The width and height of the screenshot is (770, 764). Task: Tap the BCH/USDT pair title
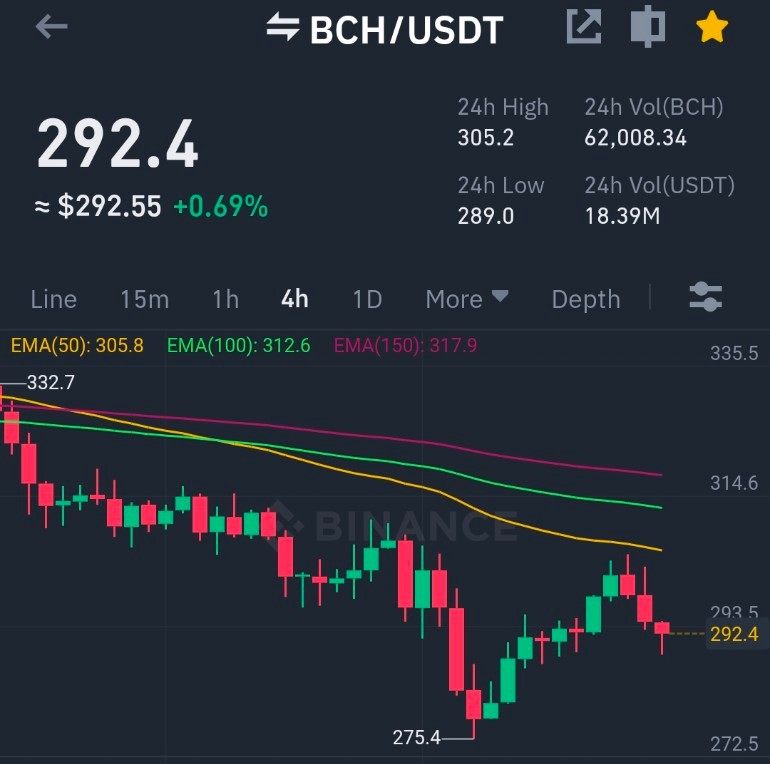[407, 30]
